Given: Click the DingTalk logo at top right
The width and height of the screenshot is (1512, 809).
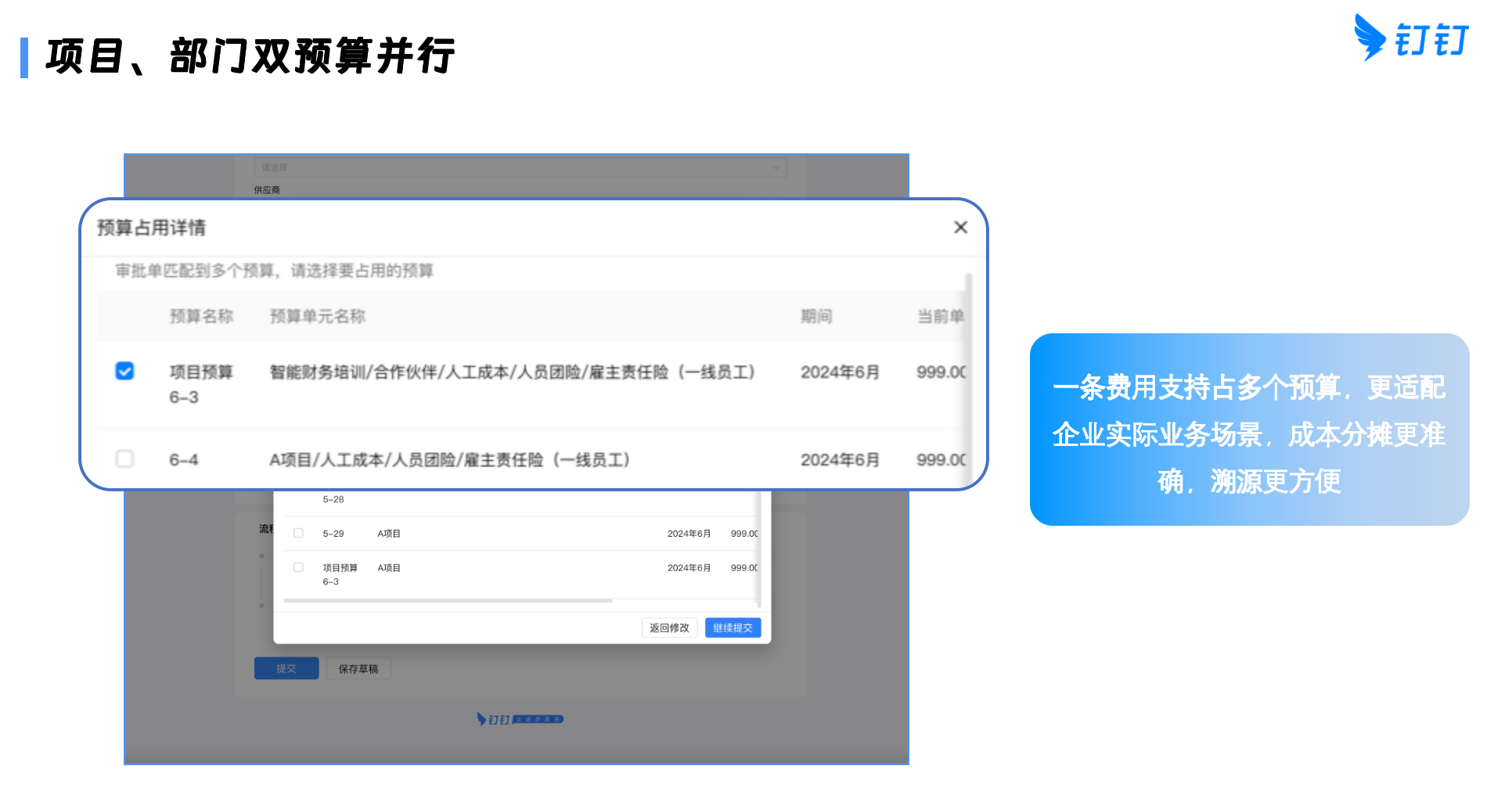Looking at the screenshot, I should pos(1412,38).
